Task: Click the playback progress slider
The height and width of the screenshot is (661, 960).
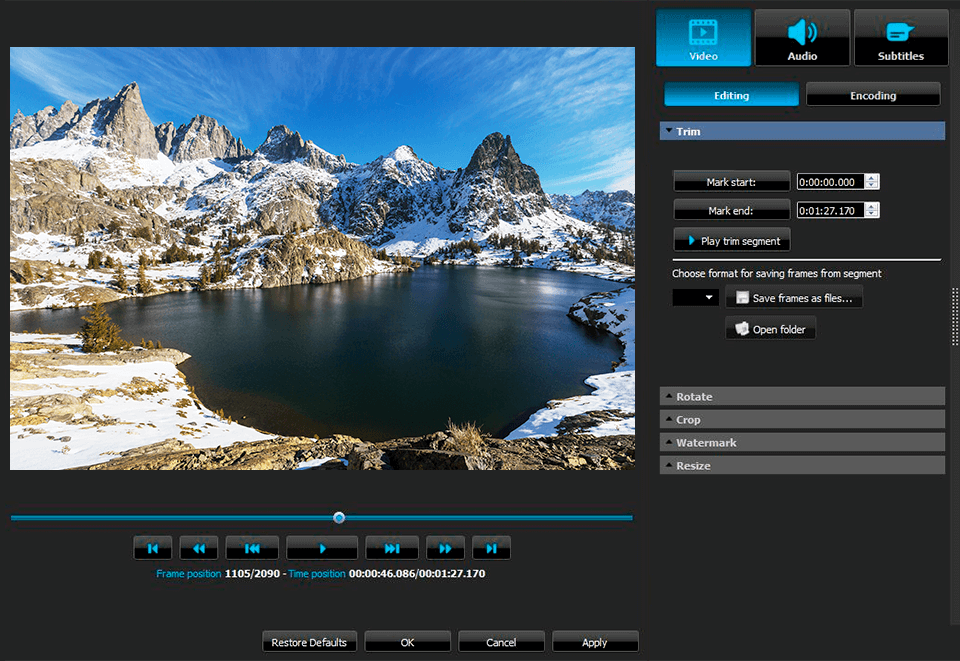Action: tap(339, 517)
